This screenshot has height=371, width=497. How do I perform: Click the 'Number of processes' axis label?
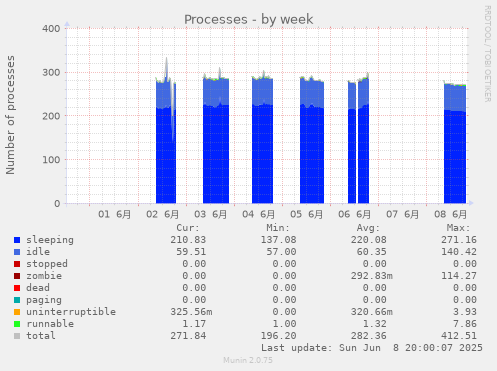pos(11,115)
